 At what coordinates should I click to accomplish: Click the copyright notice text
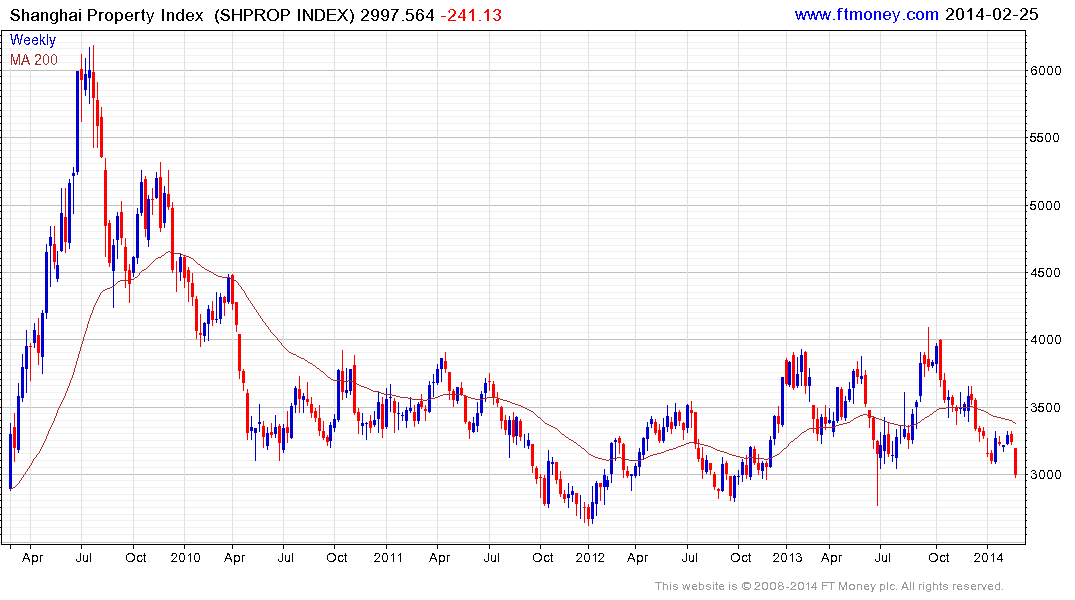[x=829, y=586]
